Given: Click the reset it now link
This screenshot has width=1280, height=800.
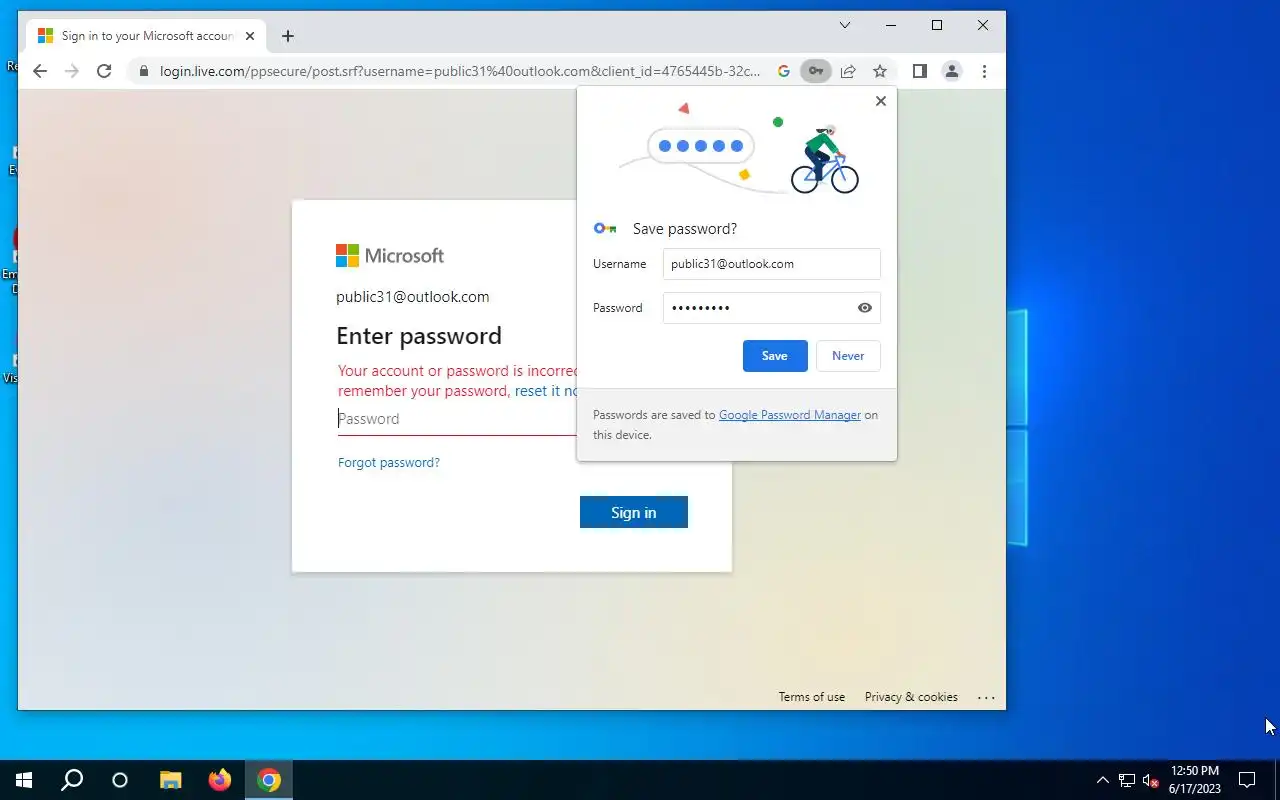Looking at the screenshot, I should [x=546, y=391].
